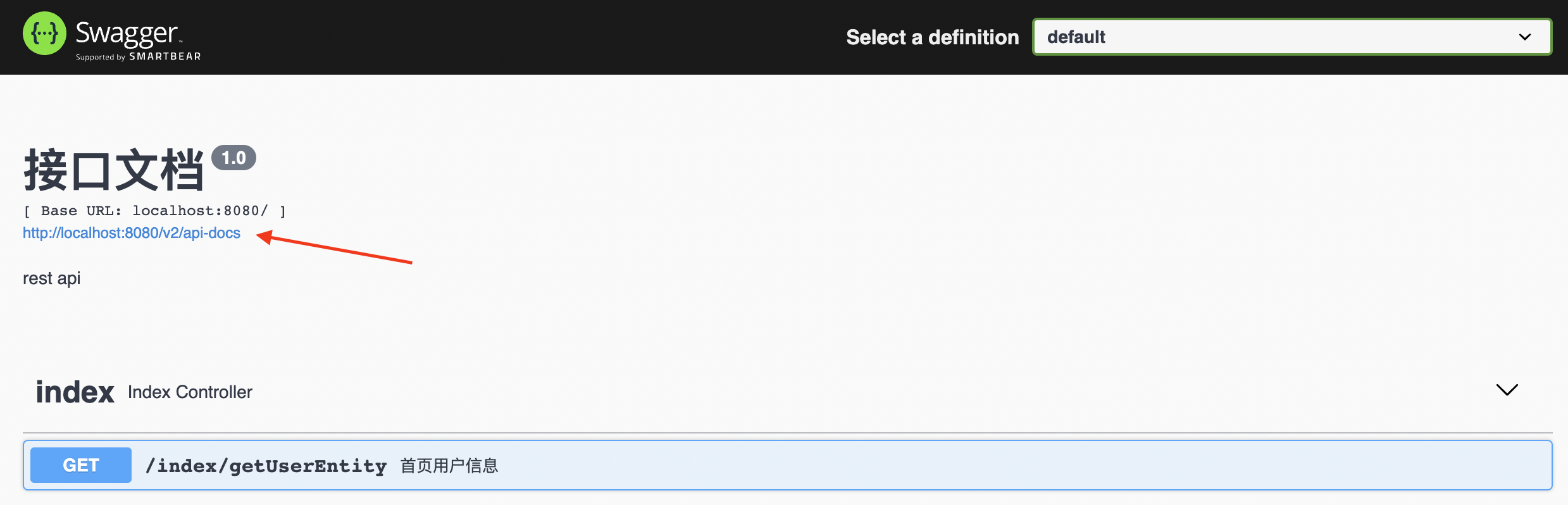The image size is (1568, 505).
Task: Expand the /index/getUserEntity endpoint path
Action: point(266,466)
